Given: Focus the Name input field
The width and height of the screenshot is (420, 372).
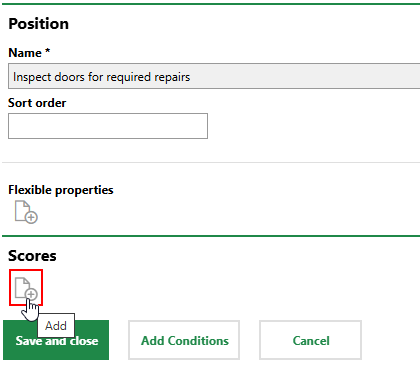Looking at the screenshot, I should click(x=214, y=77).
